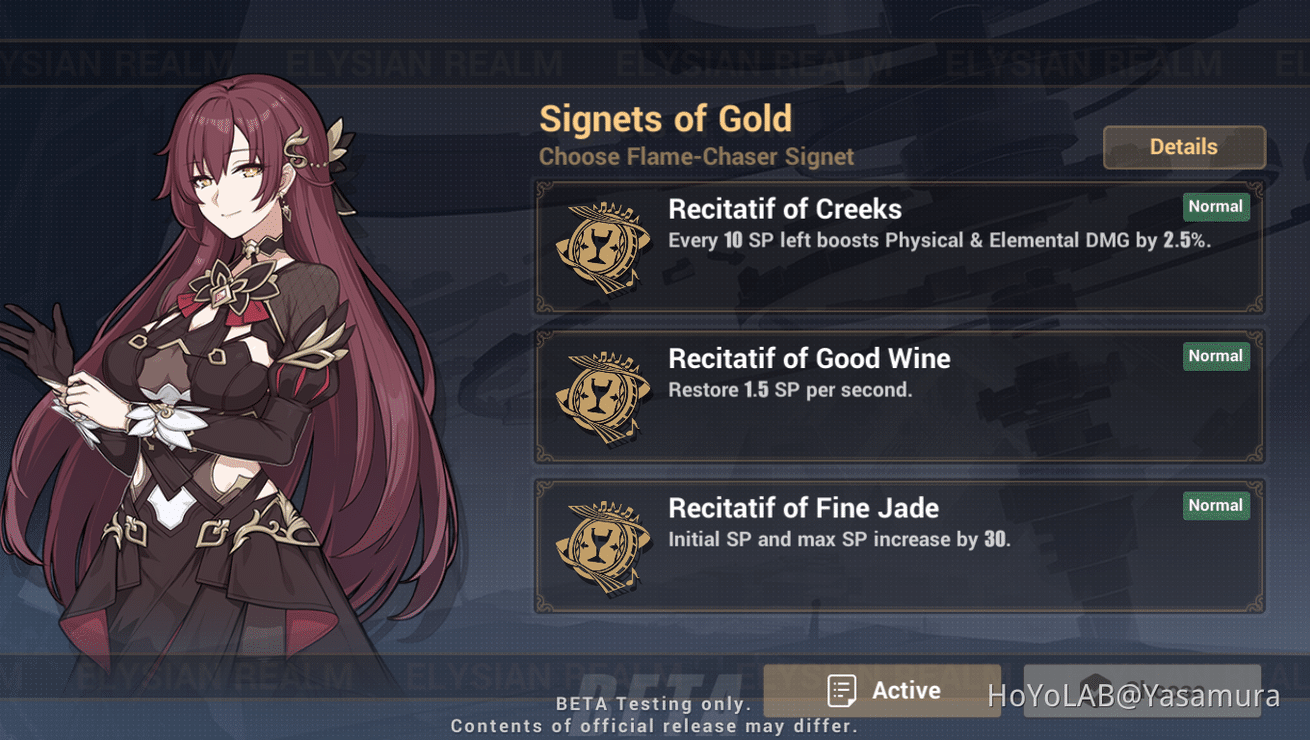Click Normal badge on Recitatif of Creeks

[x=1215, y=207]
